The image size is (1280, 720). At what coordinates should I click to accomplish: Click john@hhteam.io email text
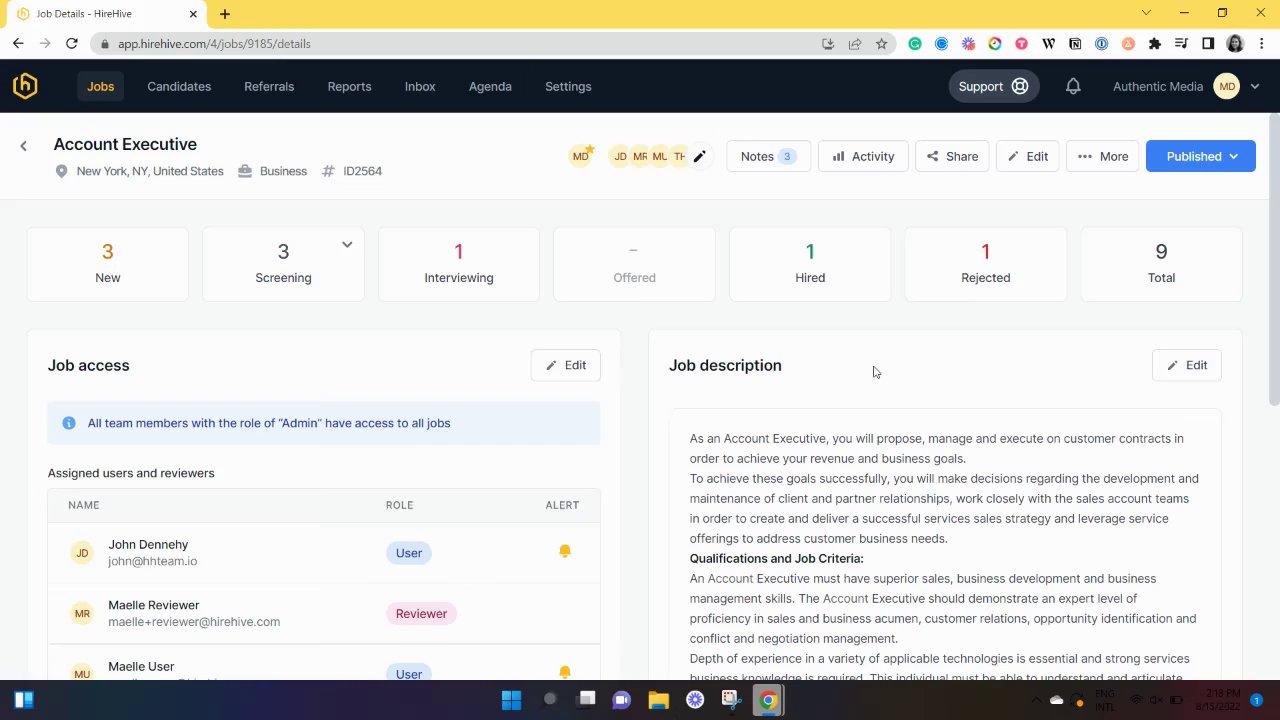click(153, 561)
